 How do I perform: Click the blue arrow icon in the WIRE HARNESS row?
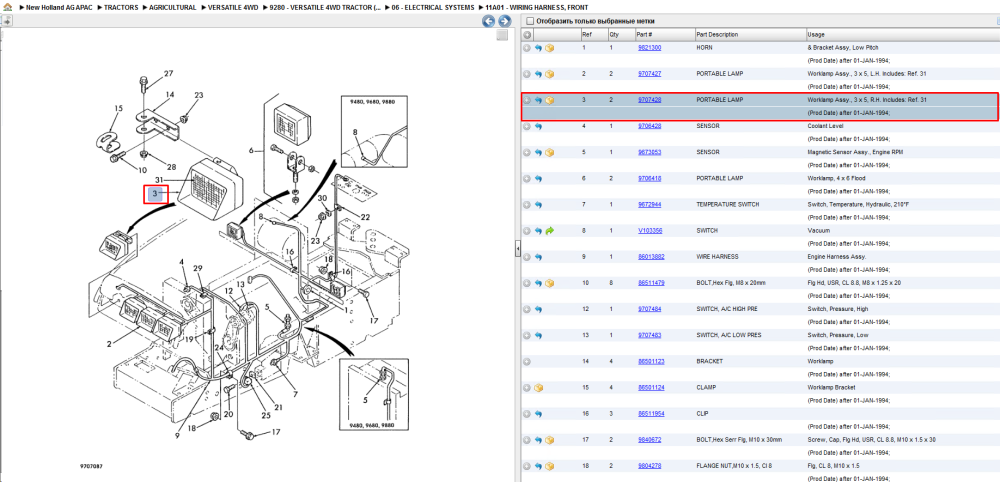(538, 257)
